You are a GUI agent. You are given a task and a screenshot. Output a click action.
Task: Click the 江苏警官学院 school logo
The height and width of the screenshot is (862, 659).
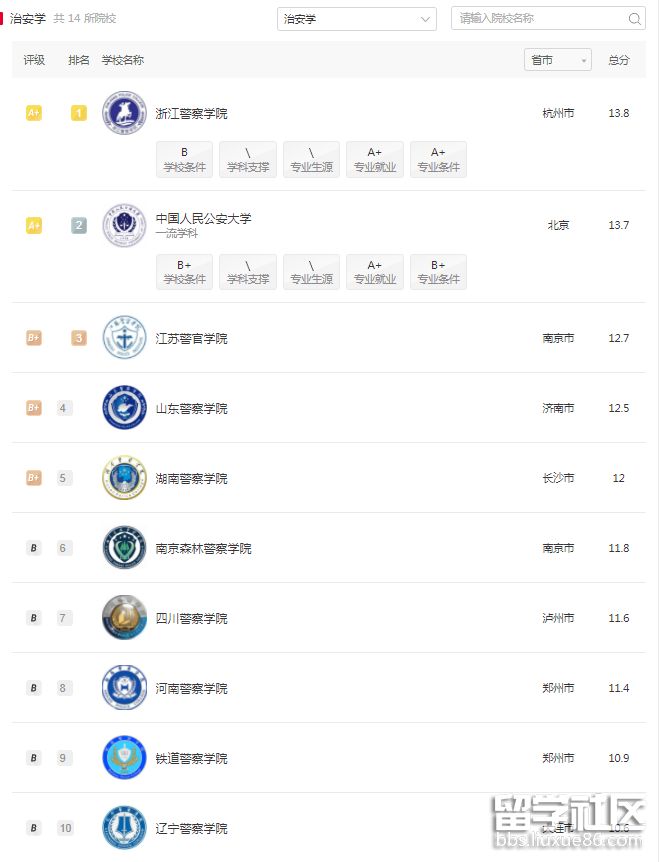123,338
